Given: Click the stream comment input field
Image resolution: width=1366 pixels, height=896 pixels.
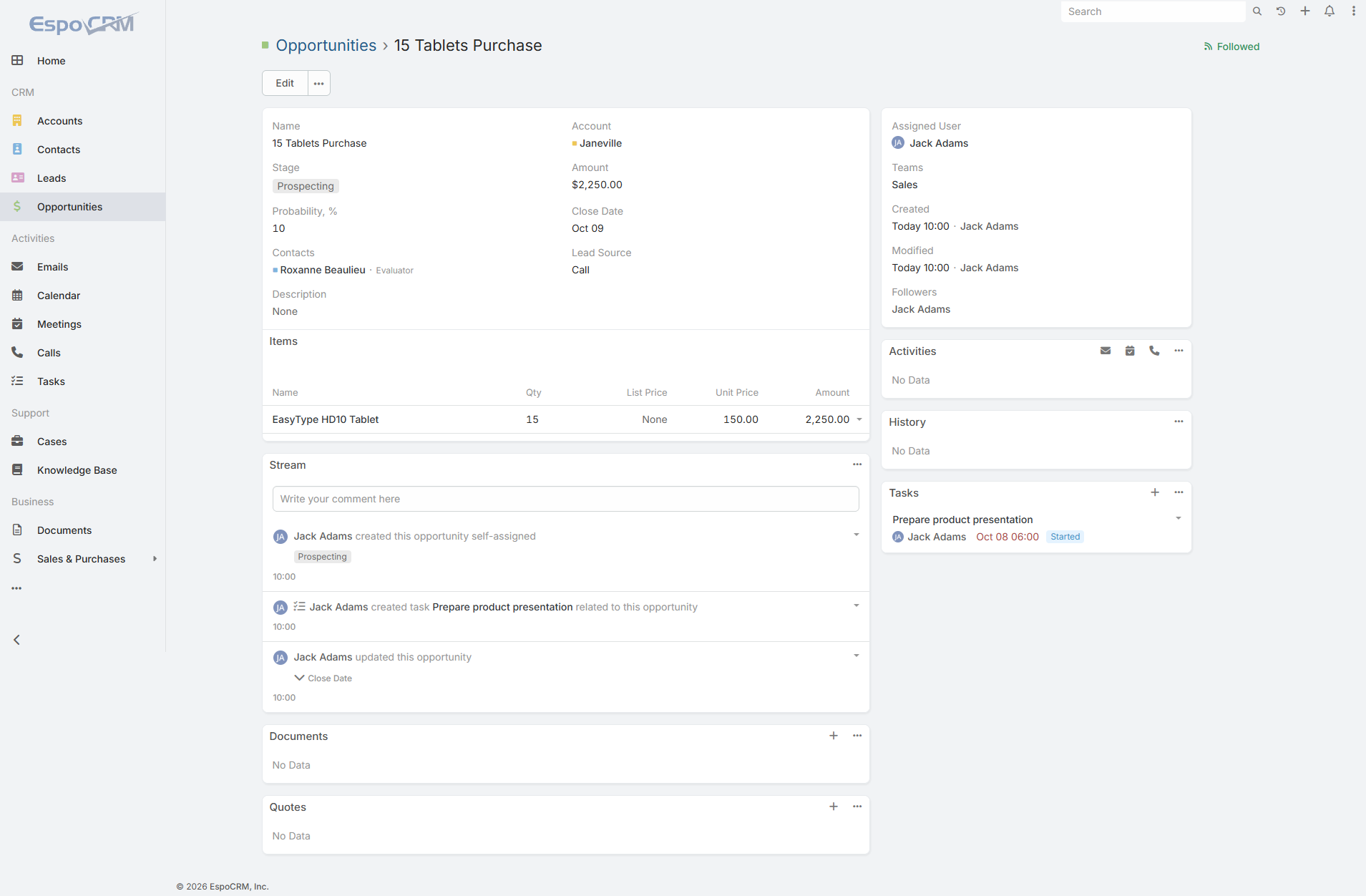Looking at the screenshot, I should click(565, 499).
